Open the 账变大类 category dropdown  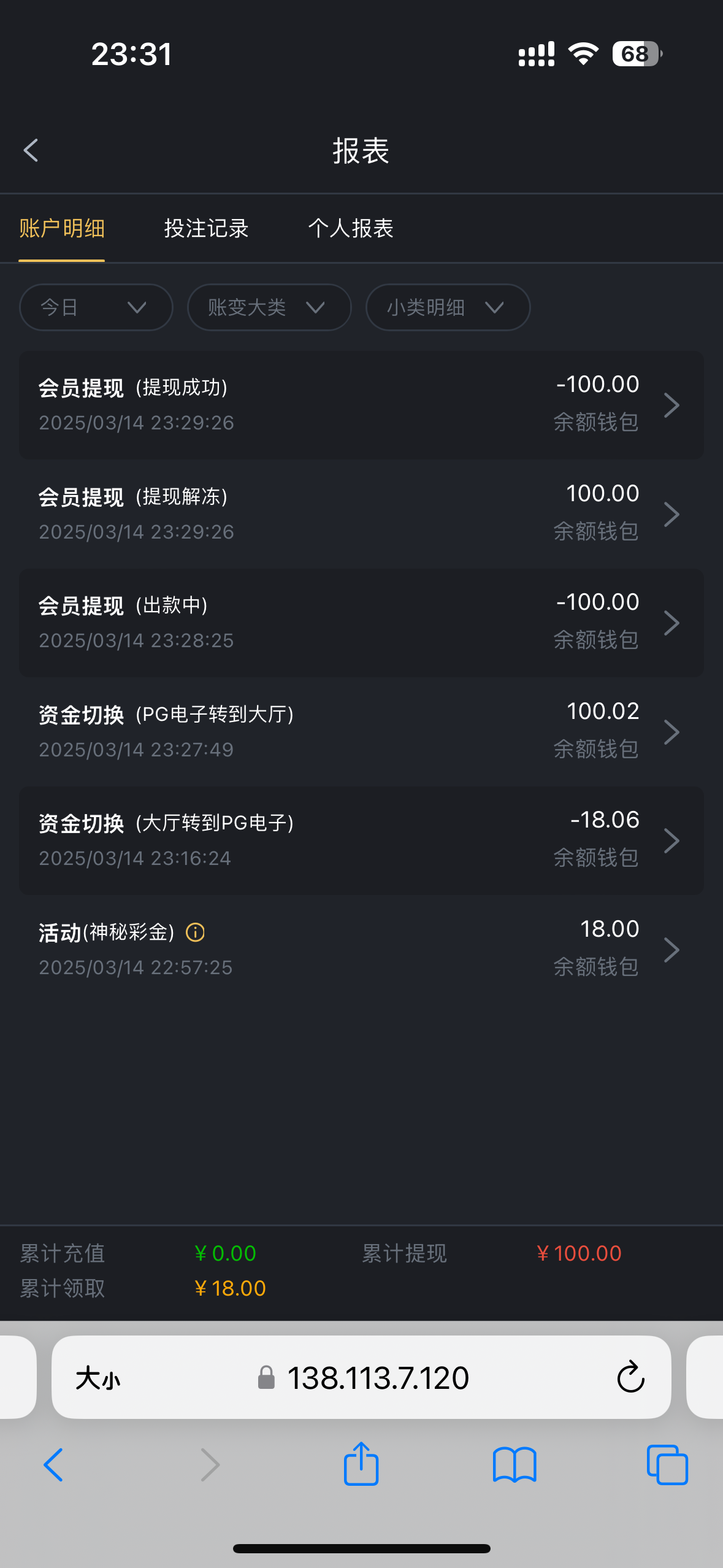(269, 307)
